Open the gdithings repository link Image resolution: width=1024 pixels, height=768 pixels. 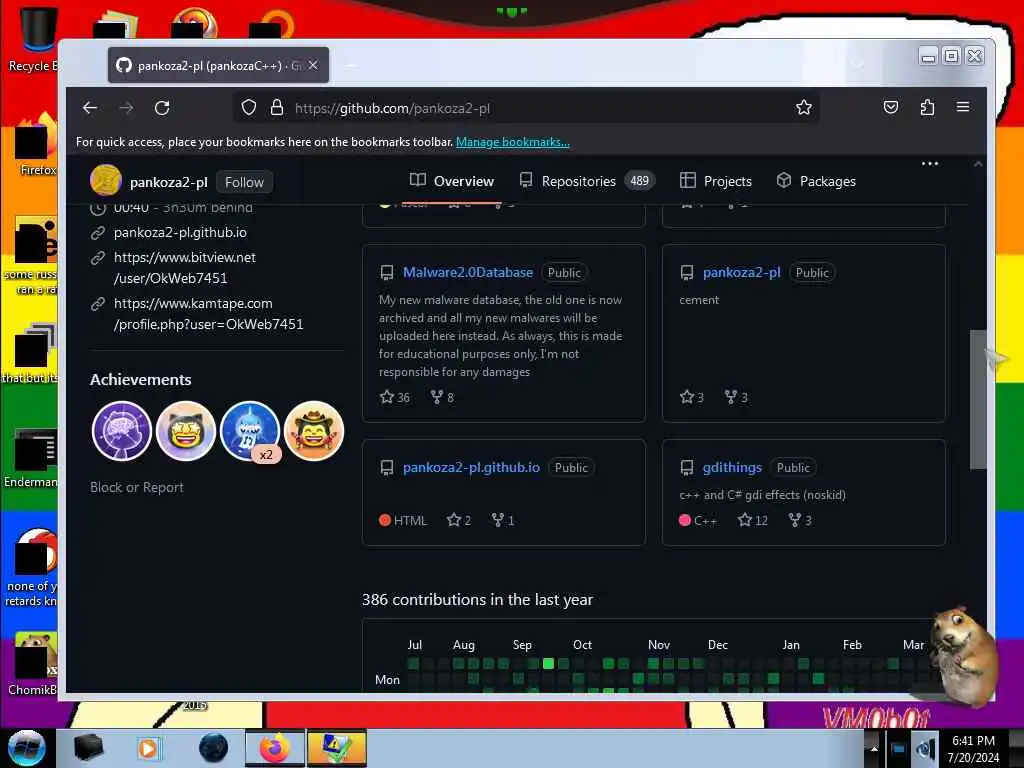[732, 468]
